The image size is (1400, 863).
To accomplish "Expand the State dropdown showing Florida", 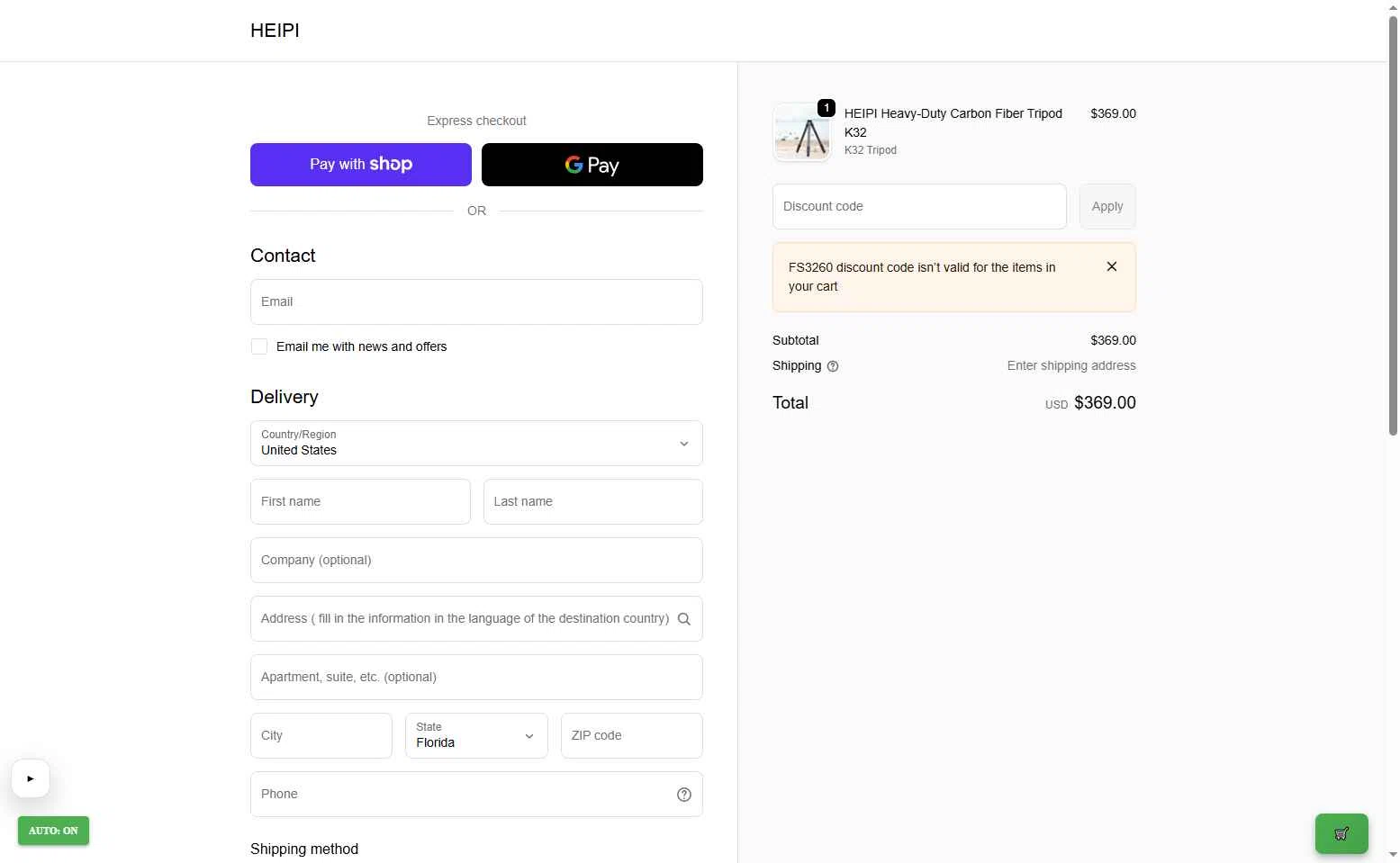I will 476,735.
